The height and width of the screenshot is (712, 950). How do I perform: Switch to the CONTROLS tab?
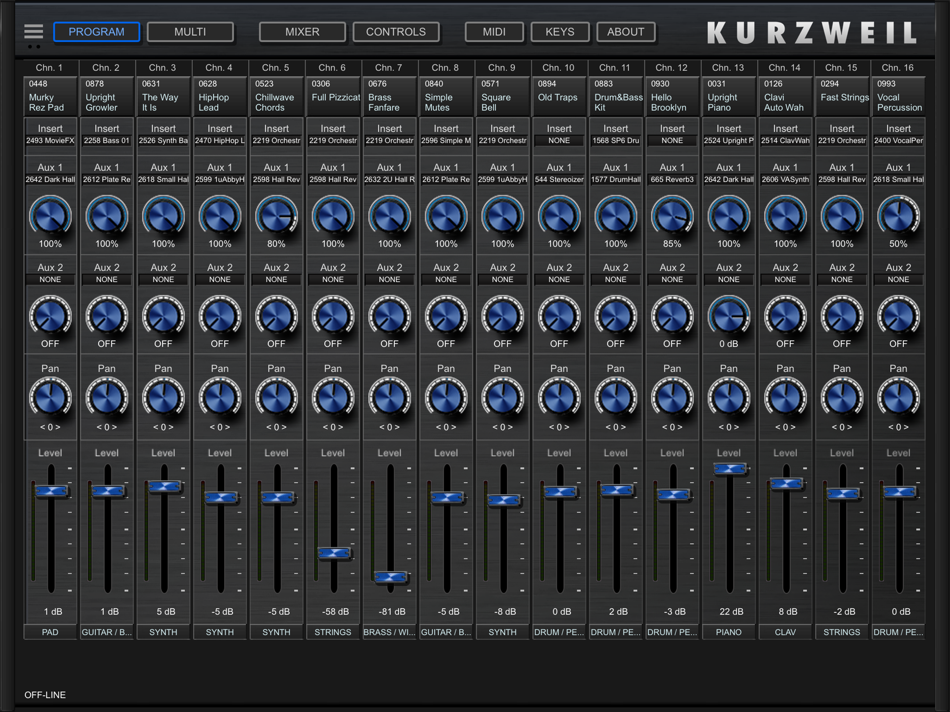[x=396, y=31]
